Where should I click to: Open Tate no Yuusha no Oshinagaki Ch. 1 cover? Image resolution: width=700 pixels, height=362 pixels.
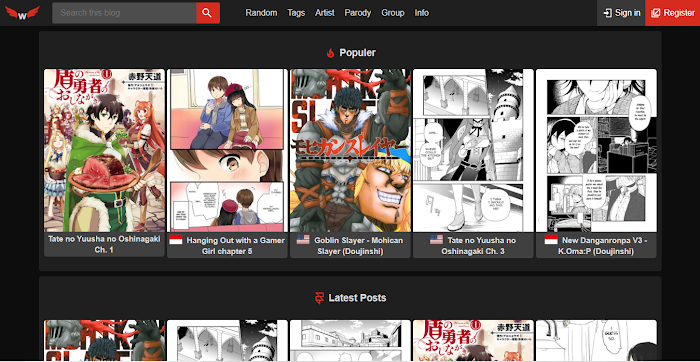[104, 150]
